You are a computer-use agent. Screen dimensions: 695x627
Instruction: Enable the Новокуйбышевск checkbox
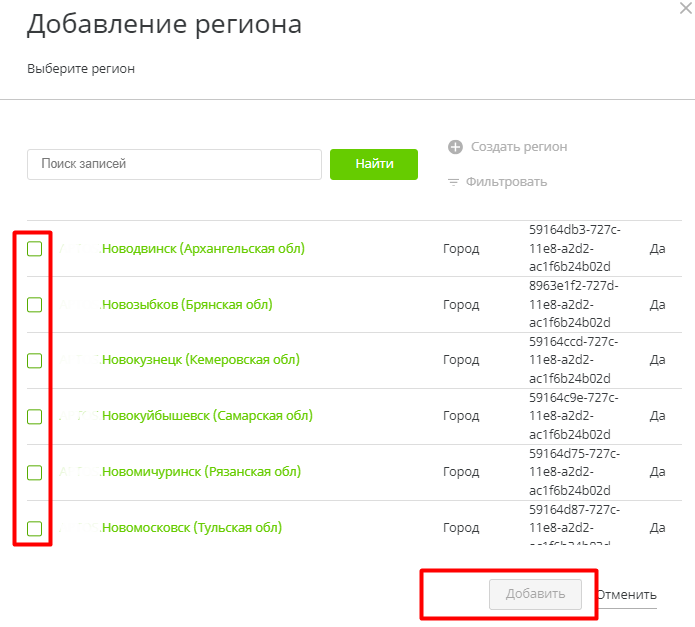pyautogui.click(x=35, y=417)
